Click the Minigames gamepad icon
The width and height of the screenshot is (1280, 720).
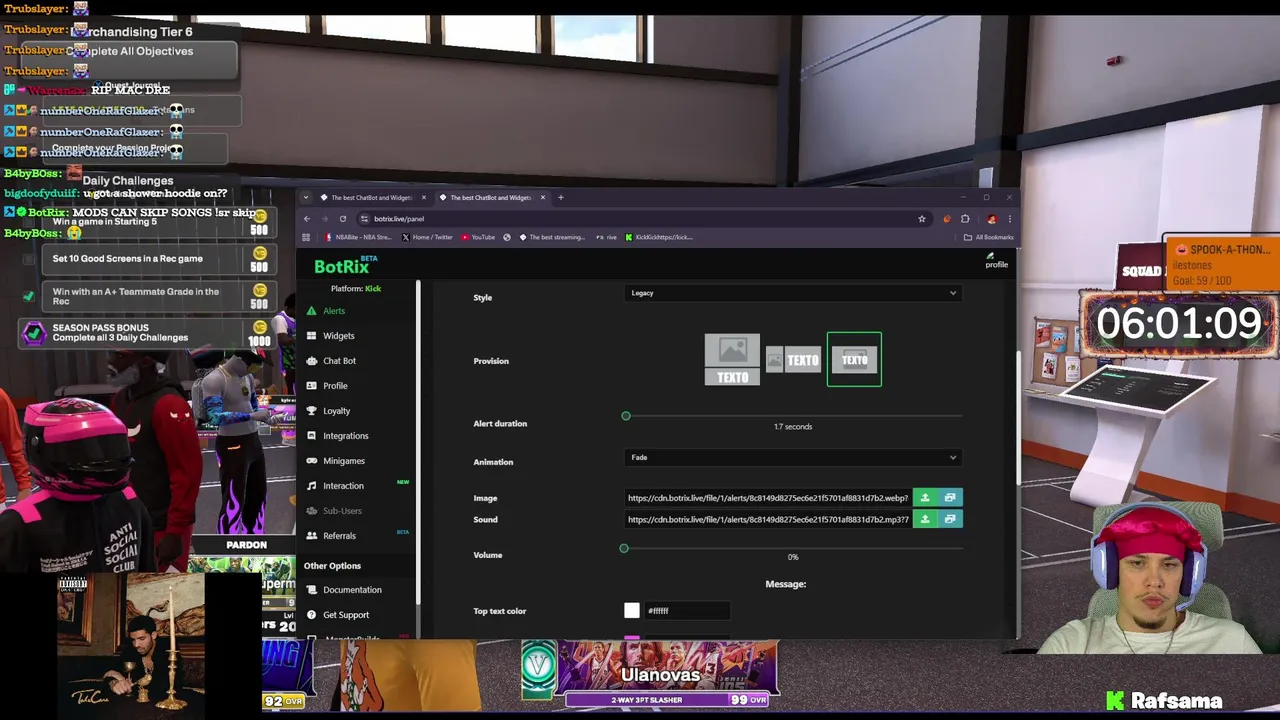click(x=312, y=461)
